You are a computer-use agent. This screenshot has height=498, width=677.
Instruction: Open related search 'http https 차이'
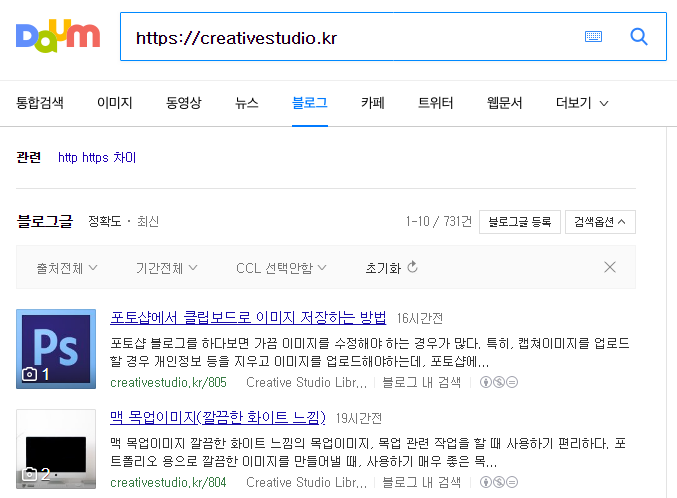[97, 158]
